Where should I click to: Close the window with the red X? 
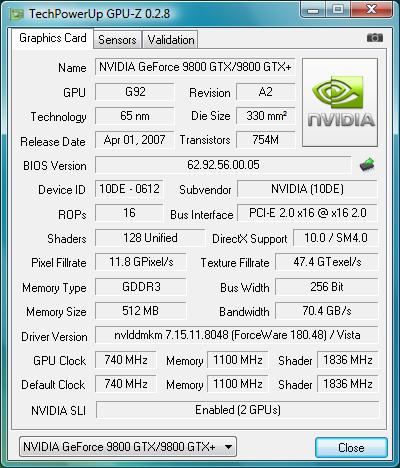pyautogui.click(x=371, y=10)
